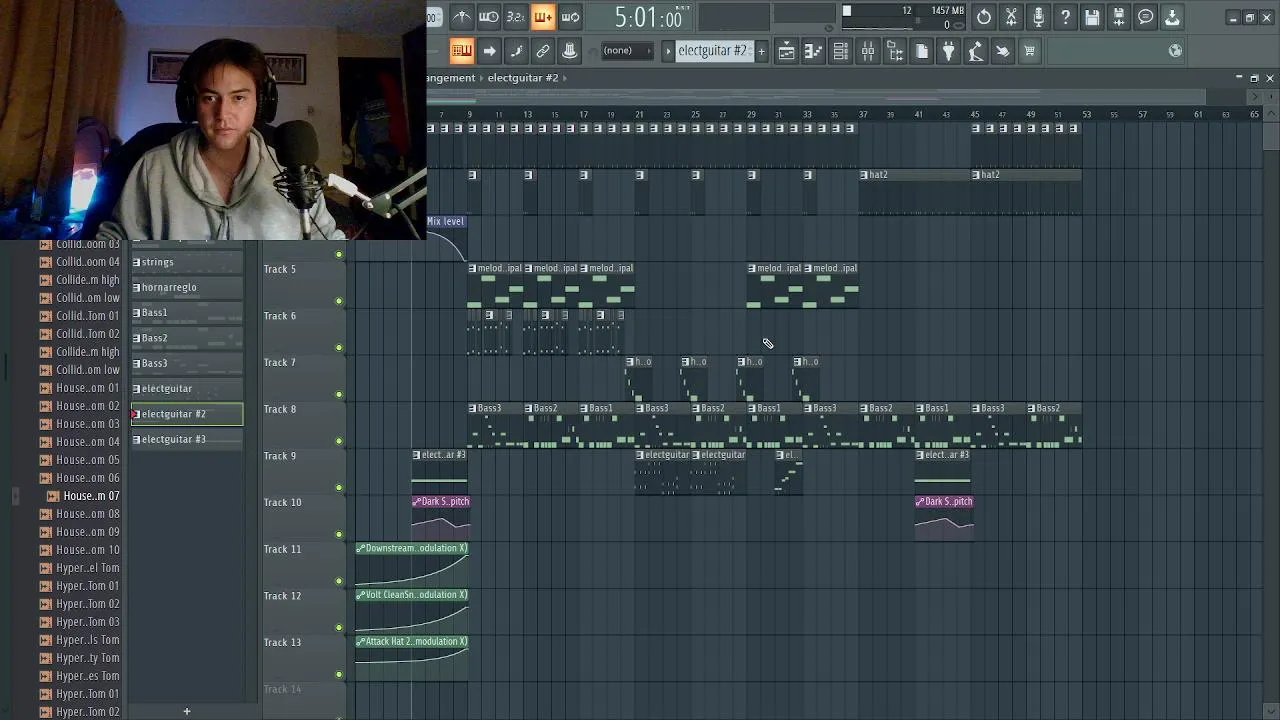This screenshot has width=1280, height=720.
Task: Open the playlist view icon
Action: [786, 51]
